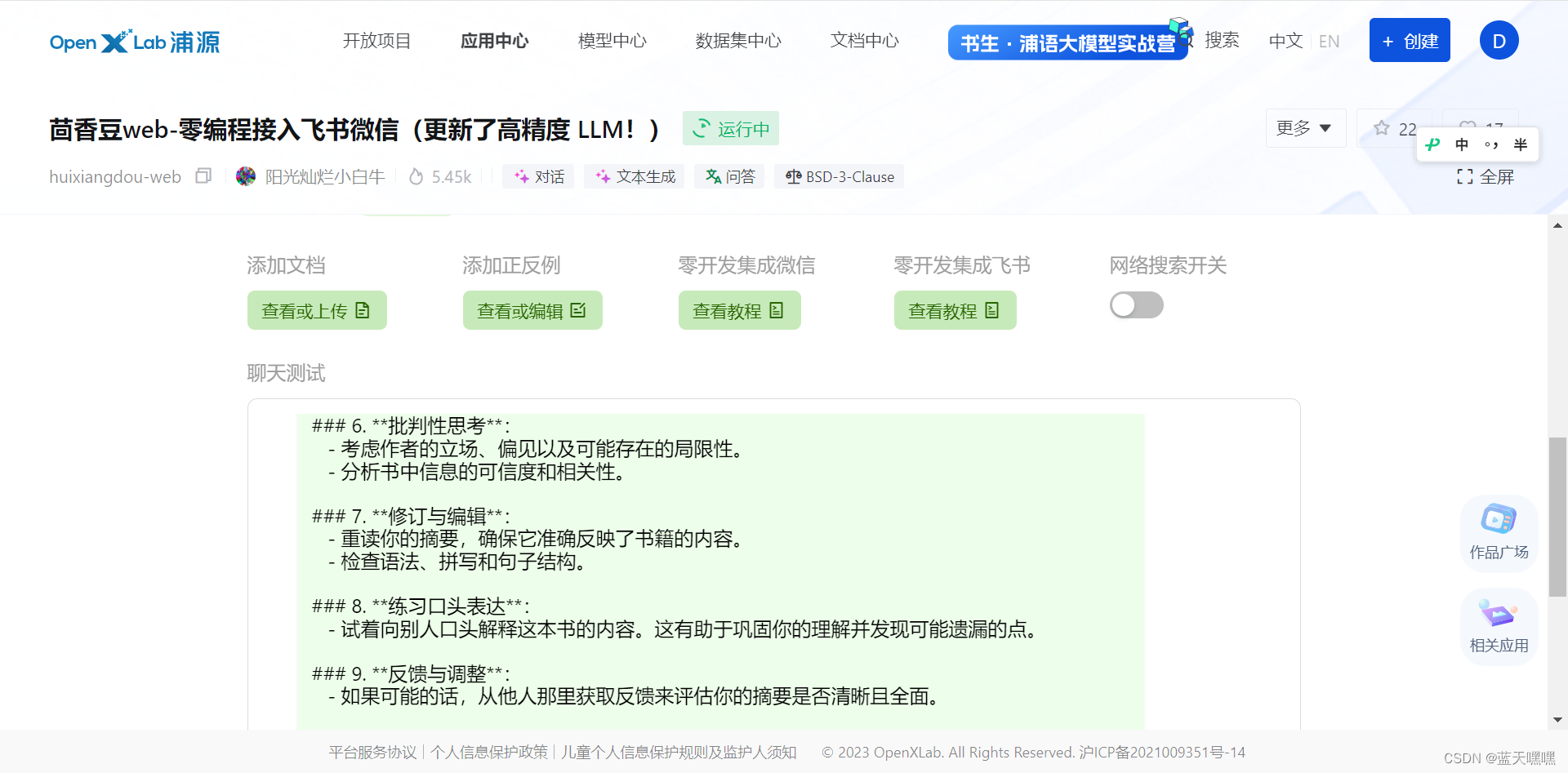Star the app with 22 stars

[1394, 128]
